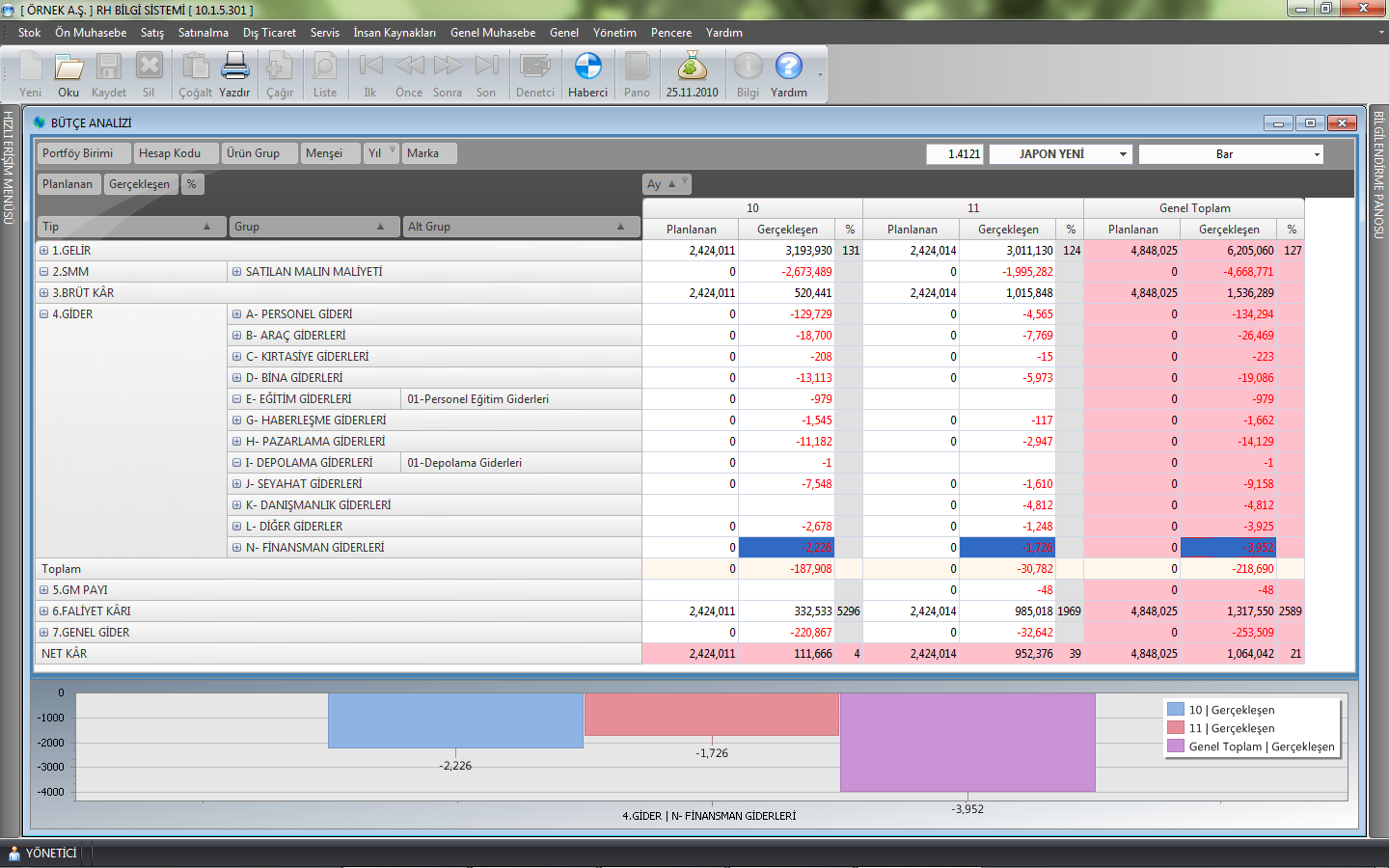
Task: Click the pink 11 Gerçekleşen legend swatch
Action: tap(1176, 728)
